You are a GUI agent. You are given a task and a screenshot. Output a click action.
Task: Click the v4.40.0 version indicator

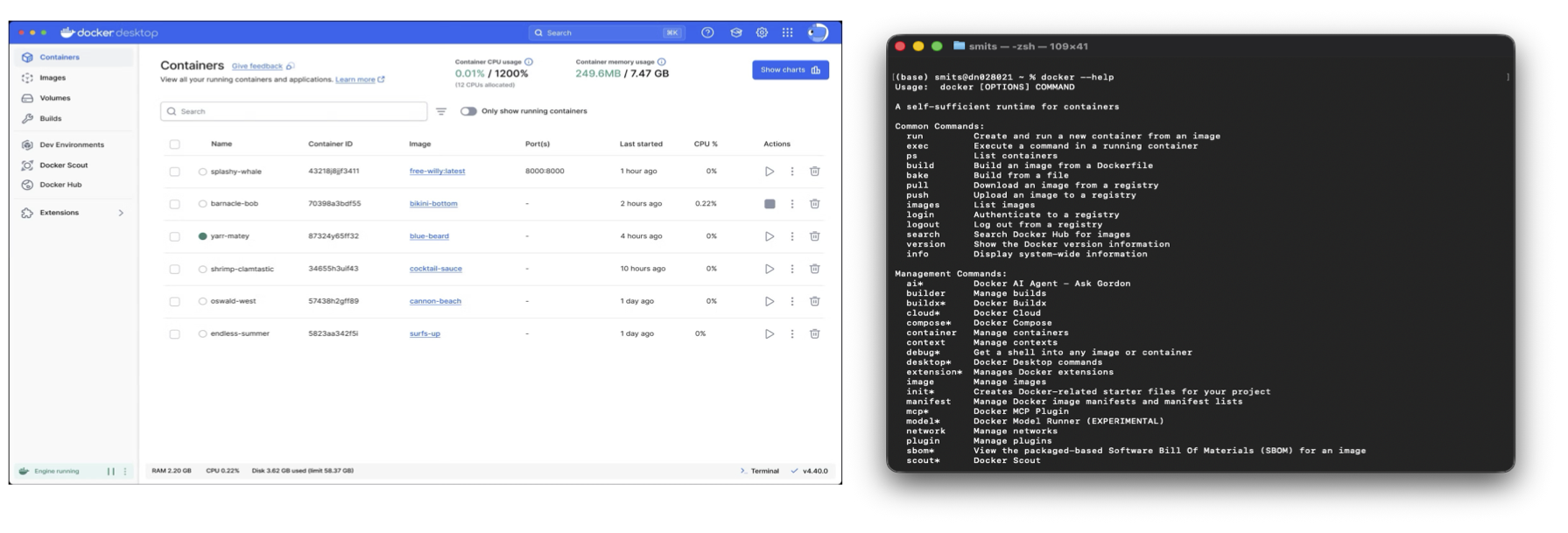tap(809, 471)
